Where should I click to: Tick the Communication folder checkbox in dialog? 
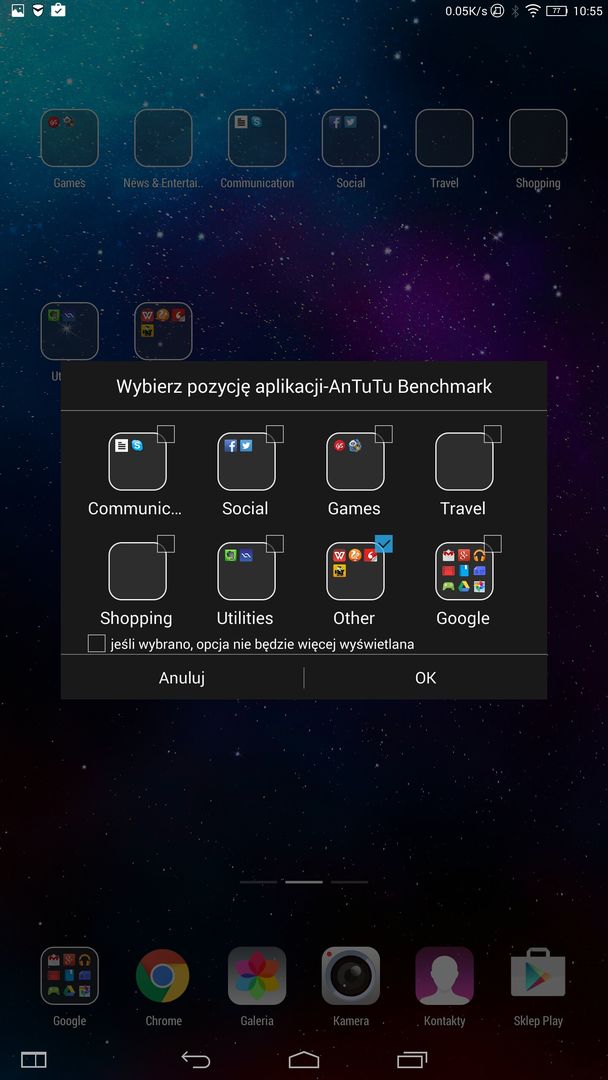tap(166, 434)
